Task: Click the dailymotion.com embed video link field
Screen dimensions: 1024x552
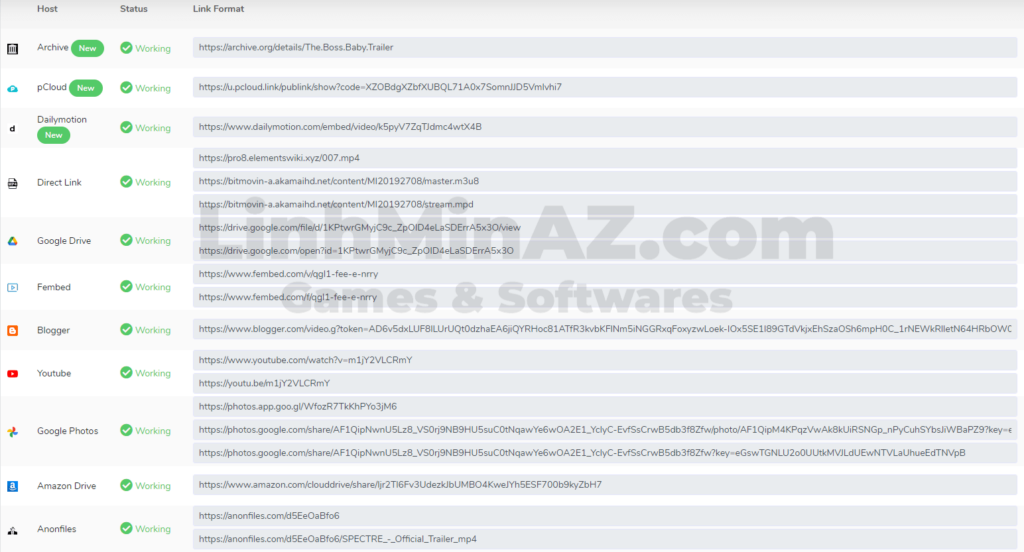Action: [605, 127]
